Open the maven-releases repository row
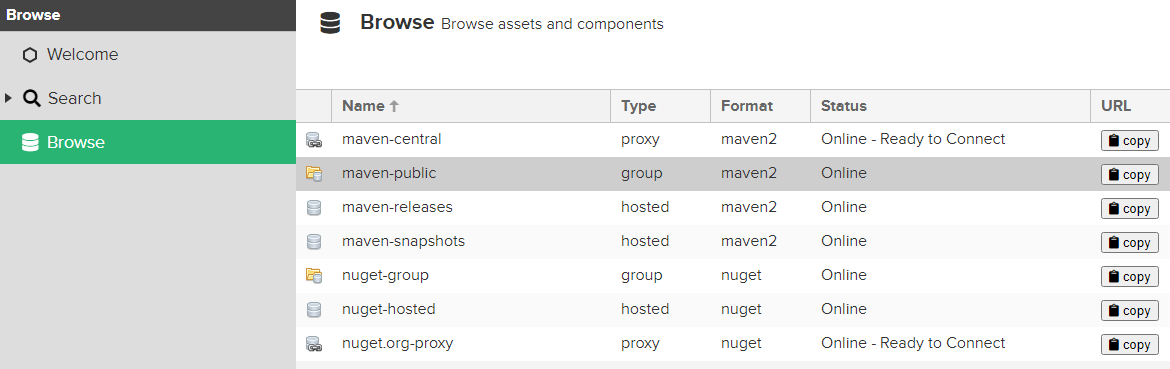1170x369 pixels. [733, 207]
